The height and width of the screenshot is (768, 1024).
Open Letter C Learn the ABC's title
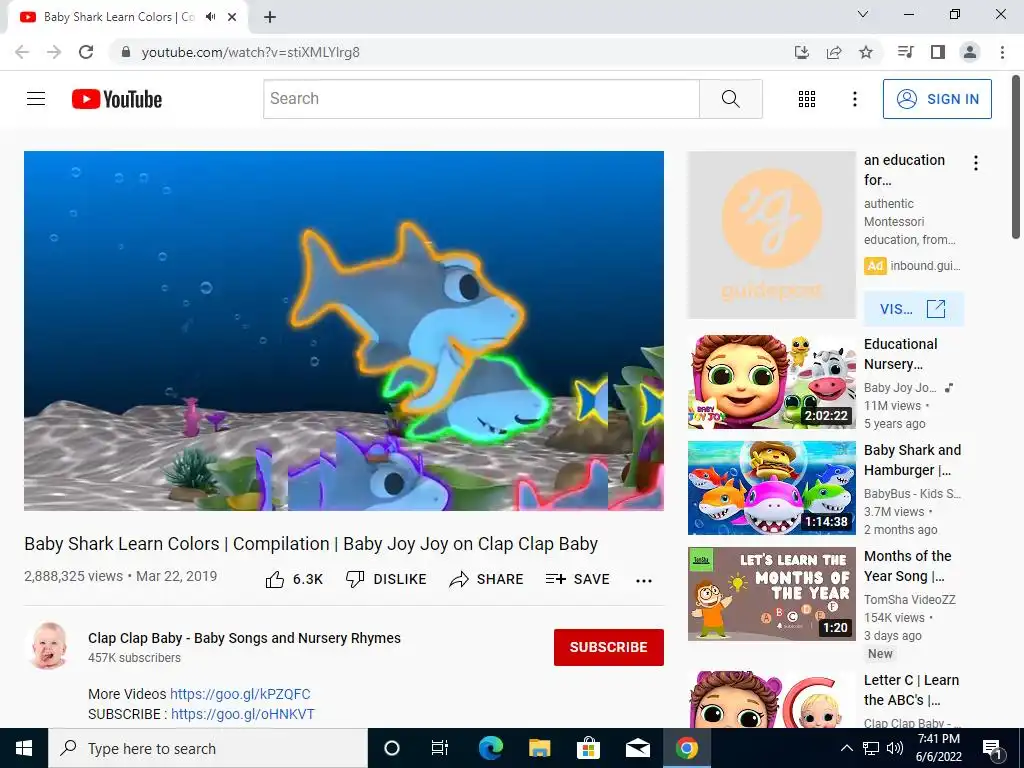tap(911, 690)
